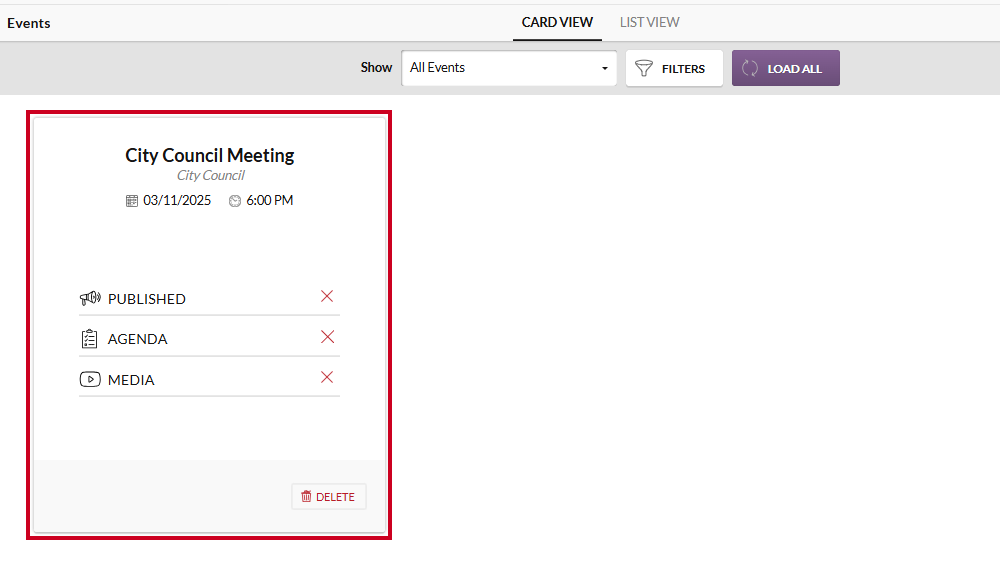Image resolution: width=1000 pixels, height=566 pixels.
Task: Switch to the Card View tab
Action: pyautogui.click(x=557, y=22)
